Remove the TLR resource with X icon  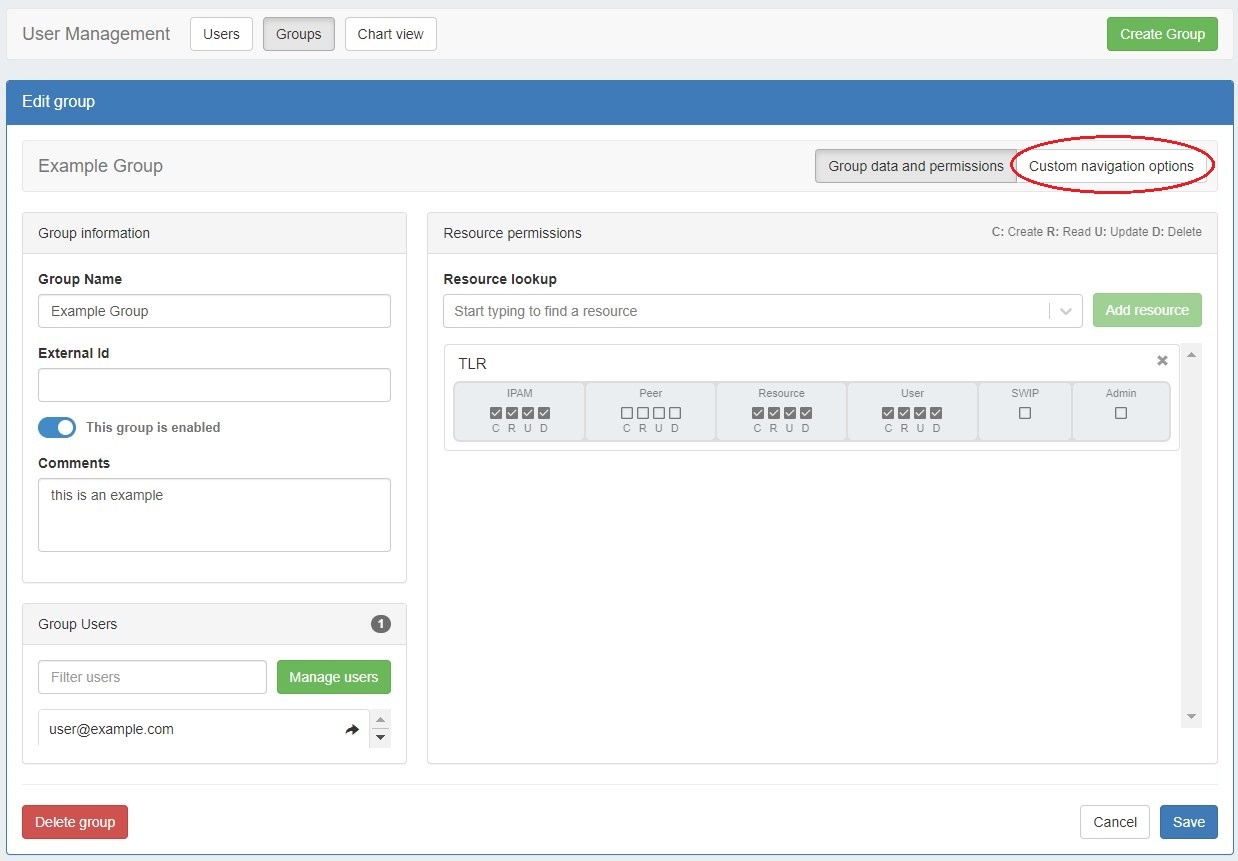(x=1162, y=361)
